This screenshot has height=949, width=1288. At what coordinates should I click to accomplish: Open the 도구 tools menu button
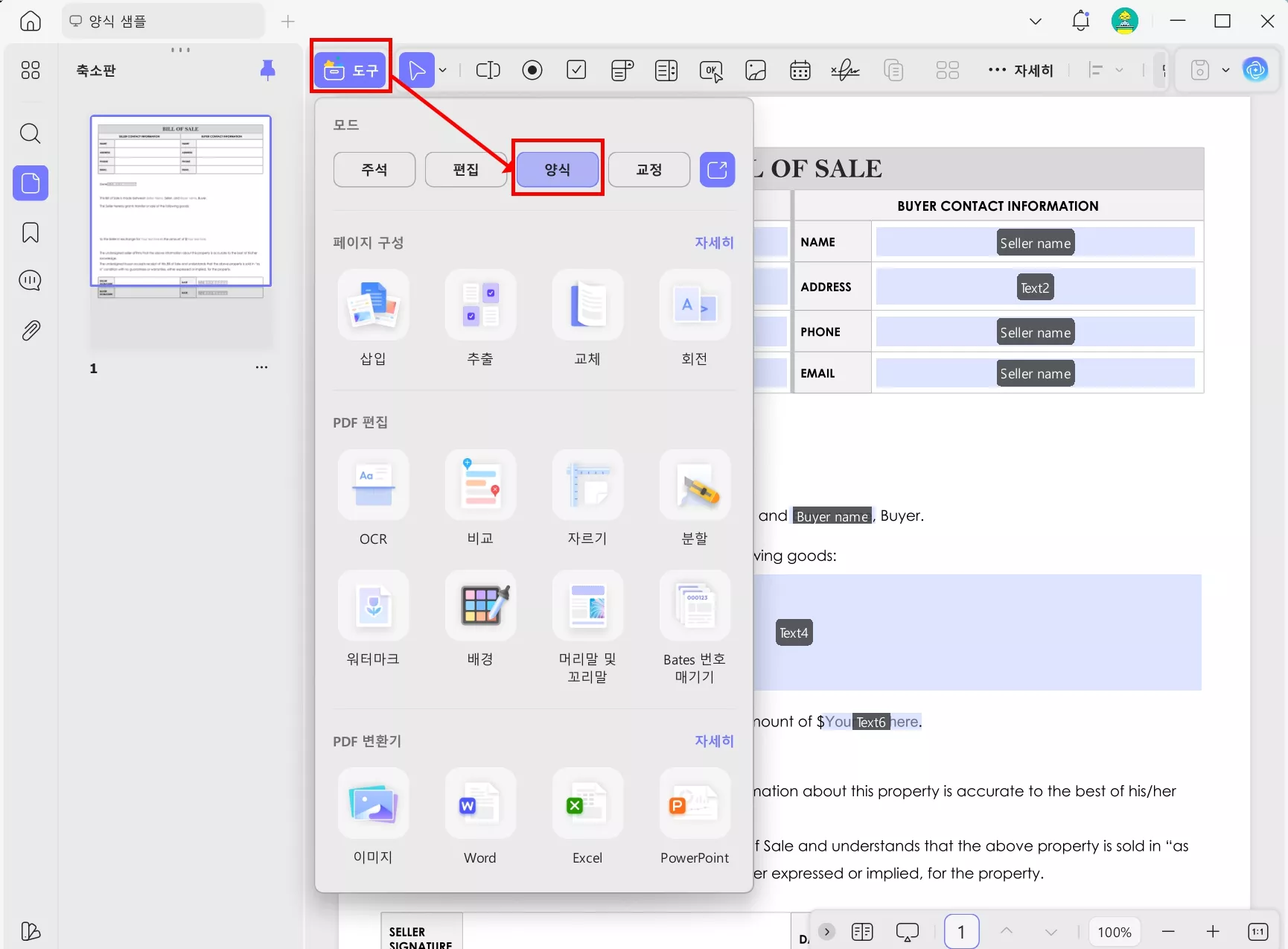click(351, 71)
